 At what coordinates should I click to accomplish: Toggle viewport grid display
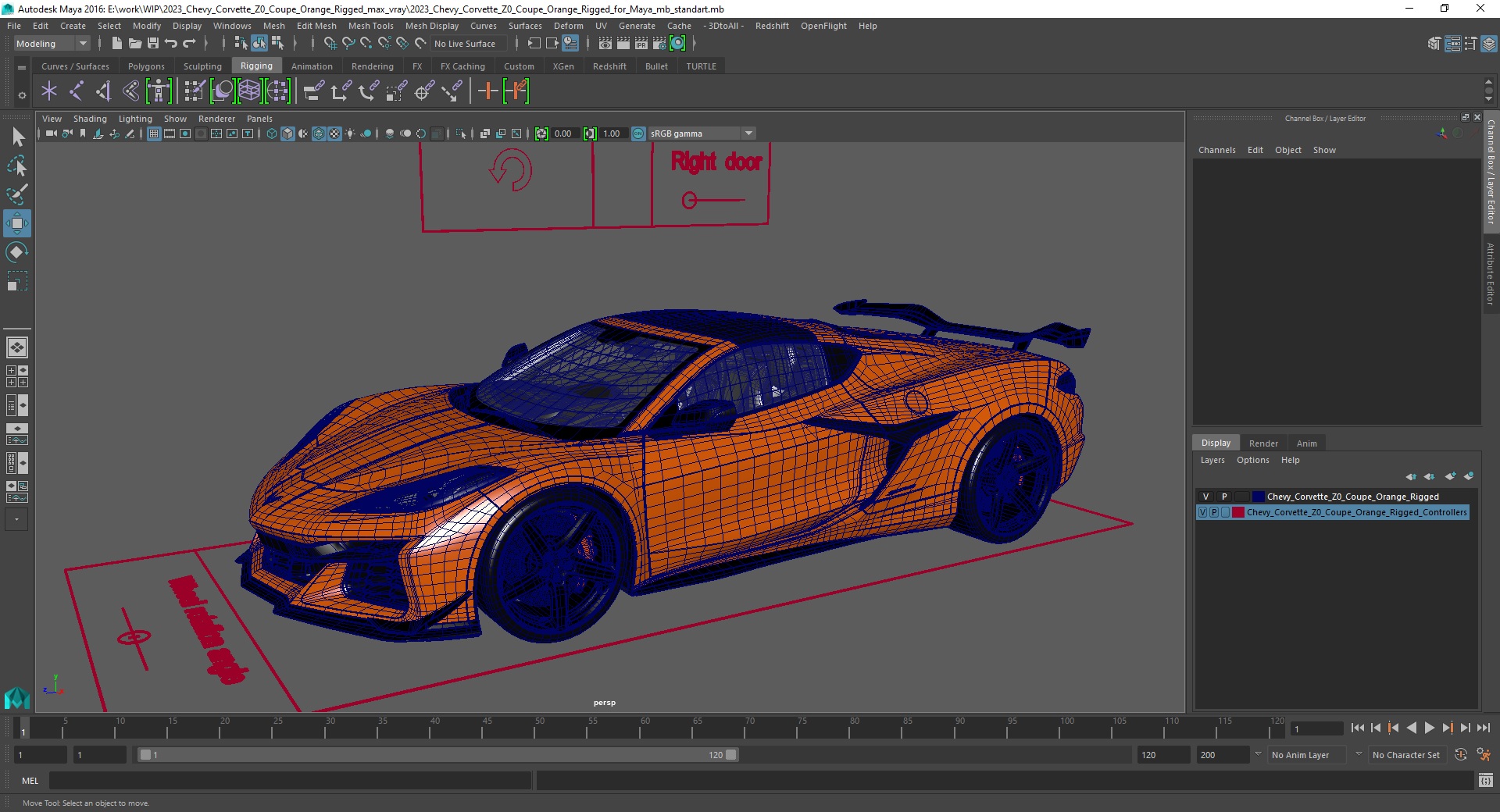pyautogui.click(x=154, y=134)
